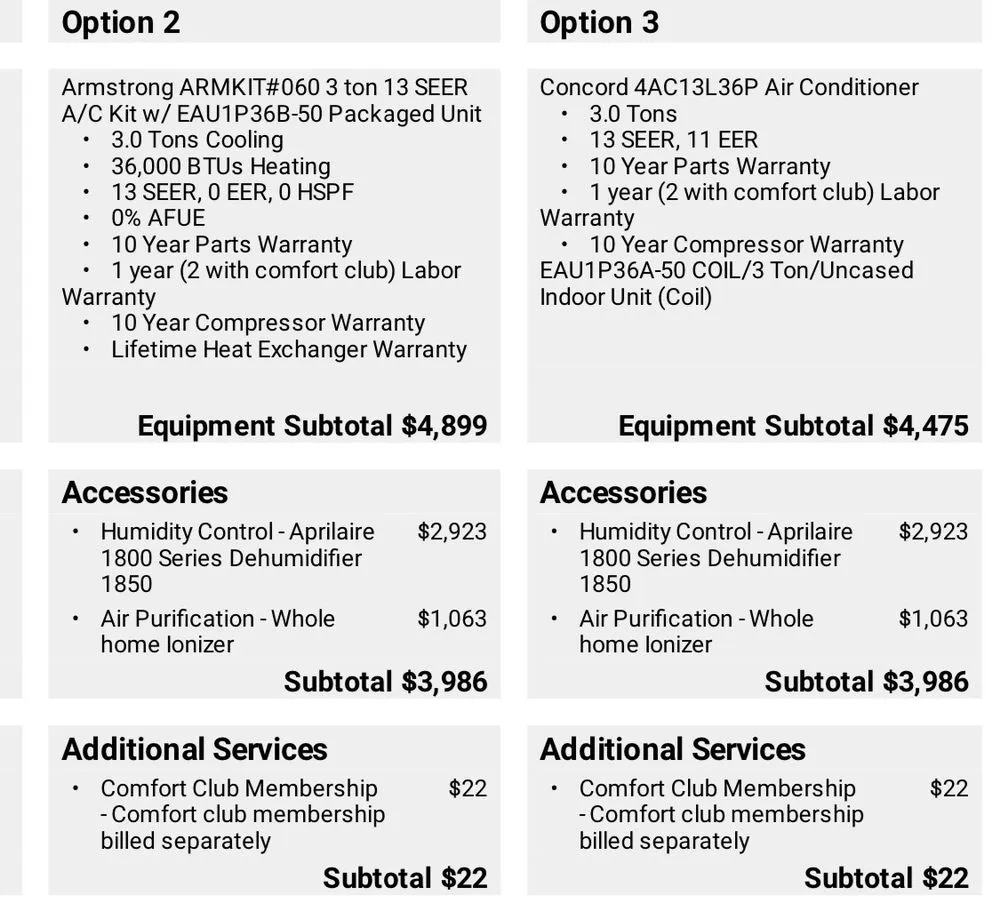Click the Option 3 heading

pyautogui.click(x=599, y=22)
